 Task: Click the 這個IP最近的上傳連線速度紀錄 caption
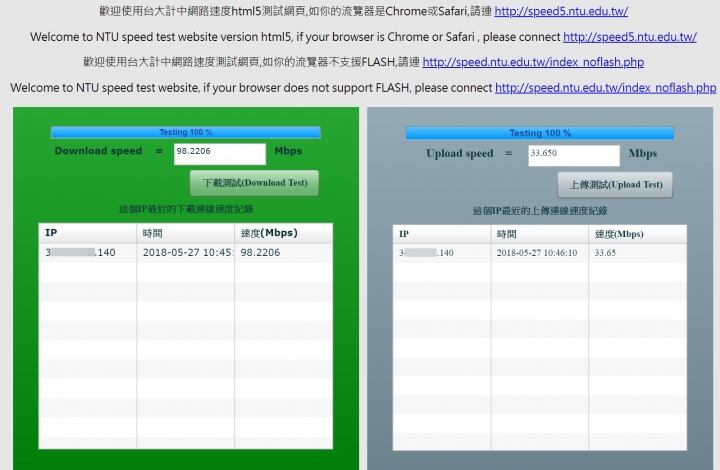click(x=540, y=211)
